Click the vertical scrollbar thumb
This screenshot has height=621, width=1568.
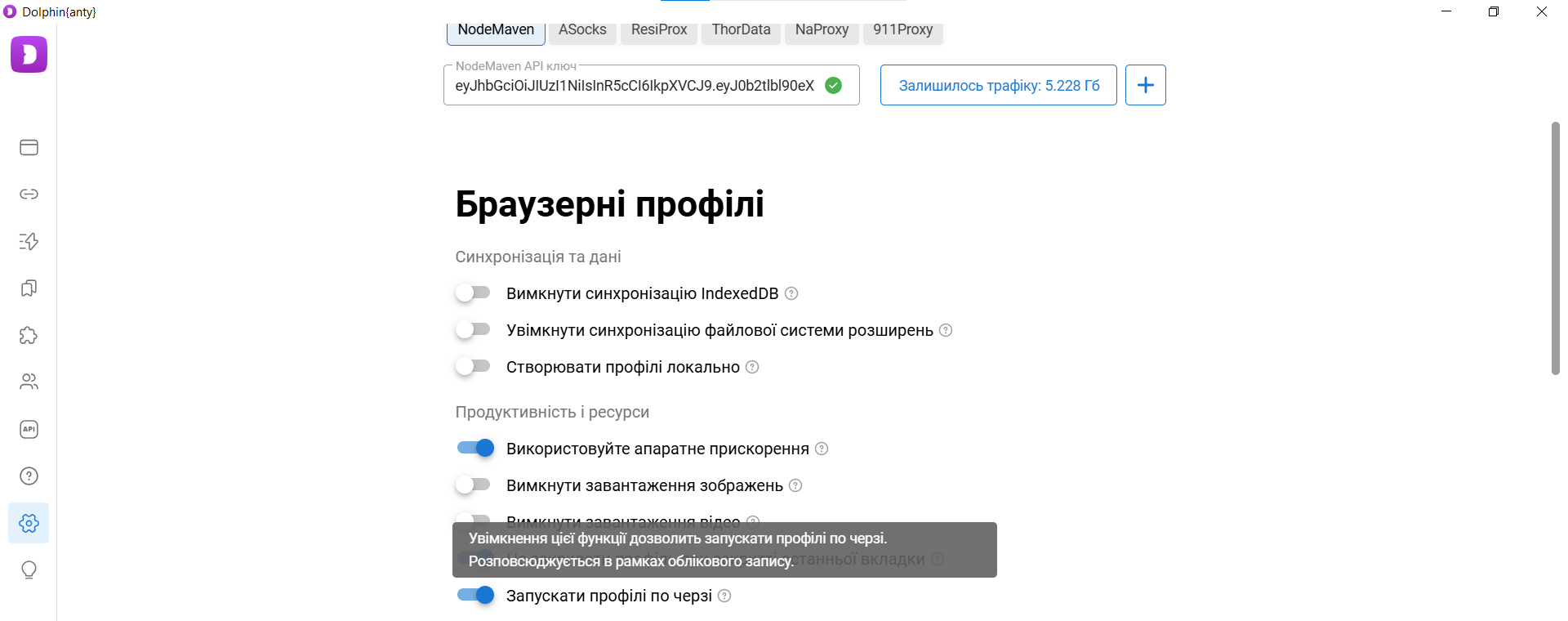[1556, 248]
